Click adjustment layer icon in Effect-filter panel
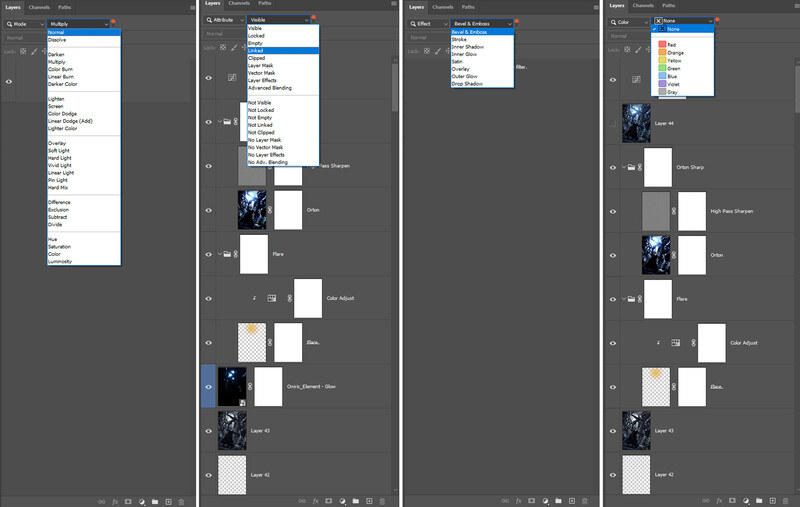 pos(545,501)
